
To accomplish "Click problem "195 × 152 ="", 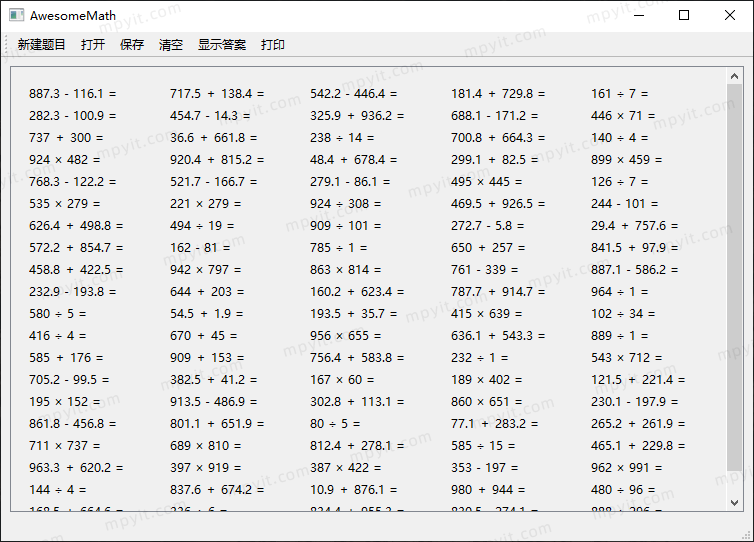I will click(x=64, y=402).
